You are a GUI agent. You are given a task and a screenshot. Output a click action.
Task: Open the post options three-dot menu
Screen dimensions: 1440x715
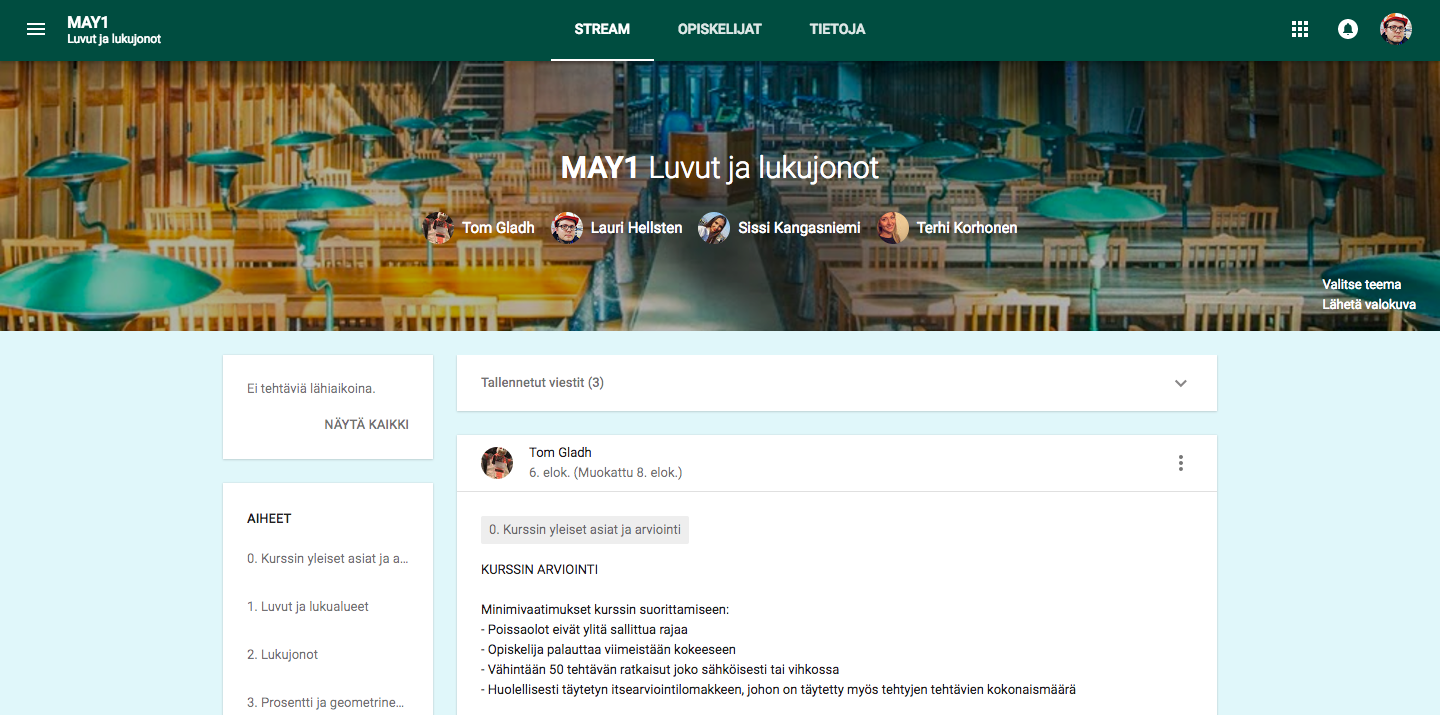coord(1181,463)
